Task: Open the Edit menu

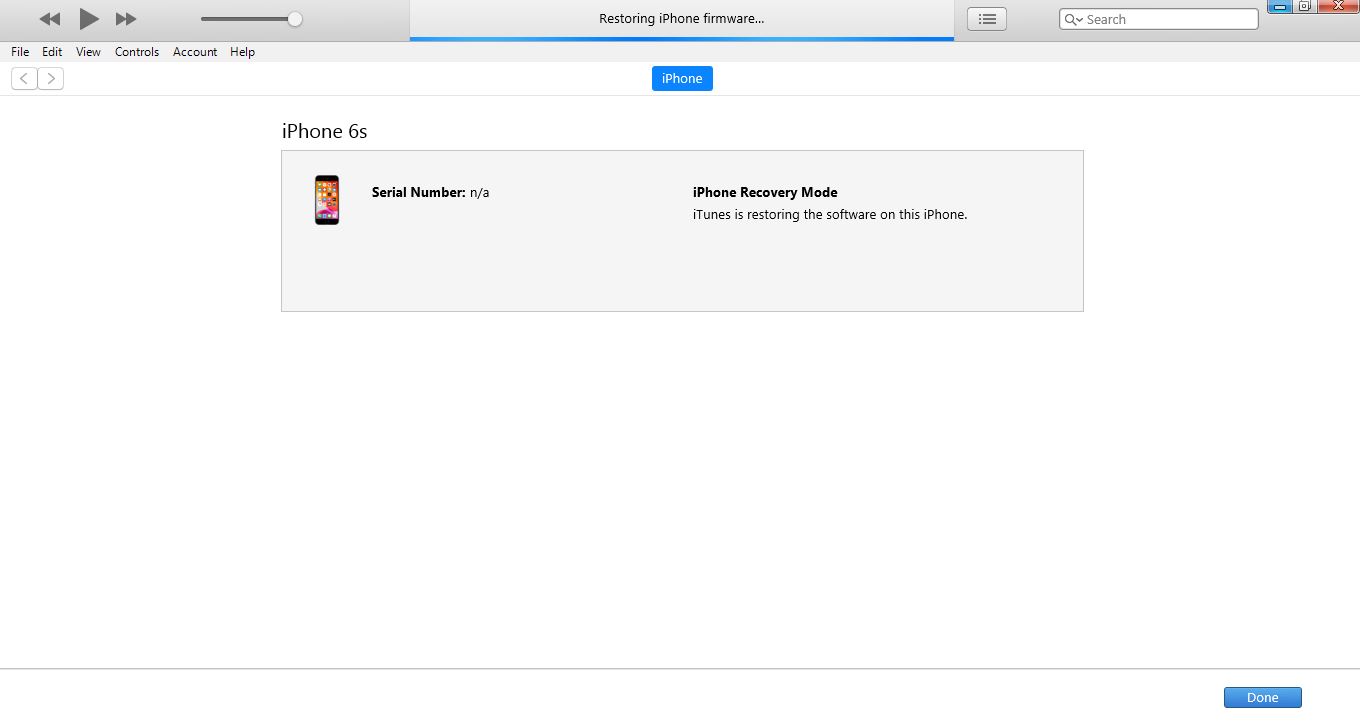Action: pyautogui.click(x=52, y=52)
